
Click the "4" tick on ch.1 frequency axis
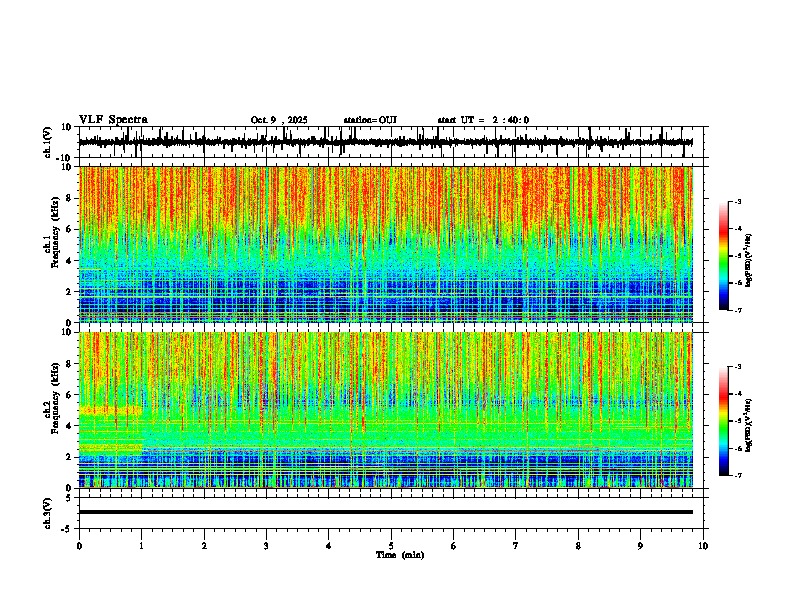tap(69, 260)
